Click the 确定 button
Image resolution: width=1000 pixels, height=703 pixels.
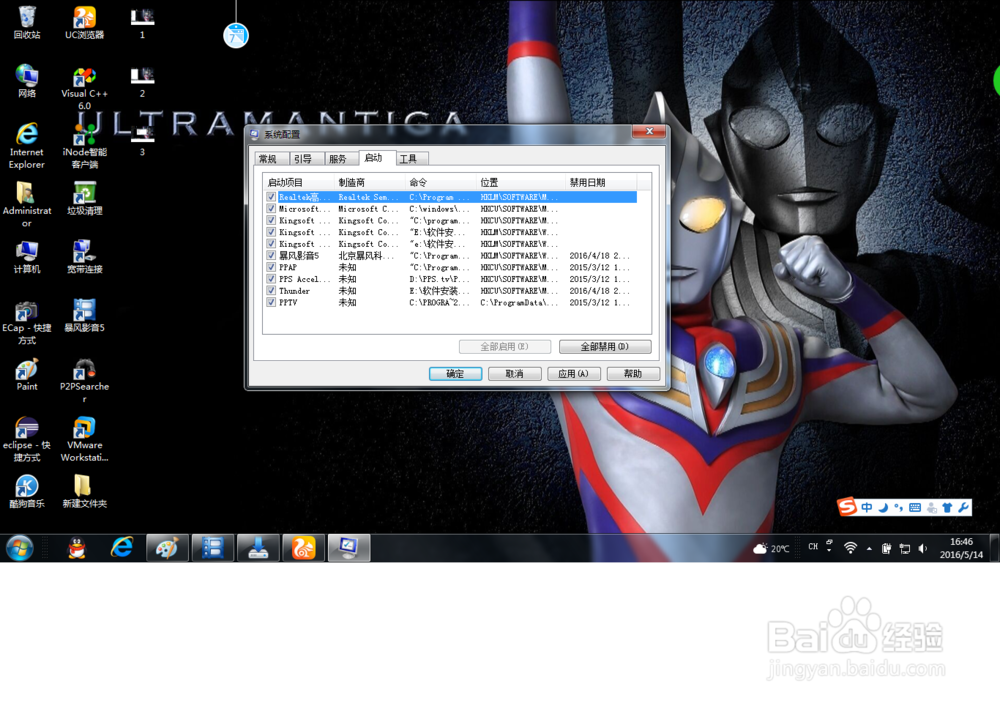click(455, 374)
